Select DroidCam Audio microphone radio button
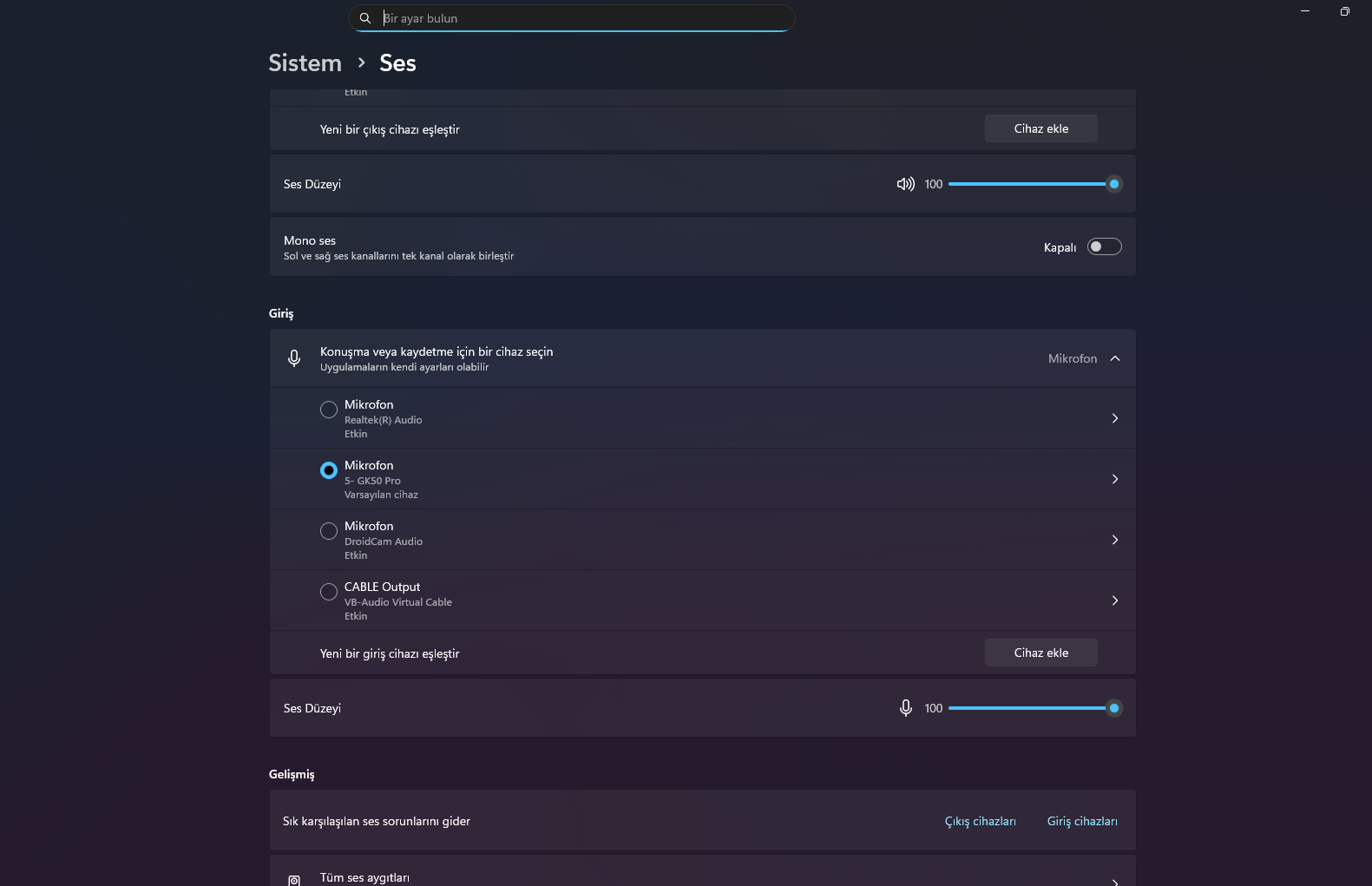 329,531
